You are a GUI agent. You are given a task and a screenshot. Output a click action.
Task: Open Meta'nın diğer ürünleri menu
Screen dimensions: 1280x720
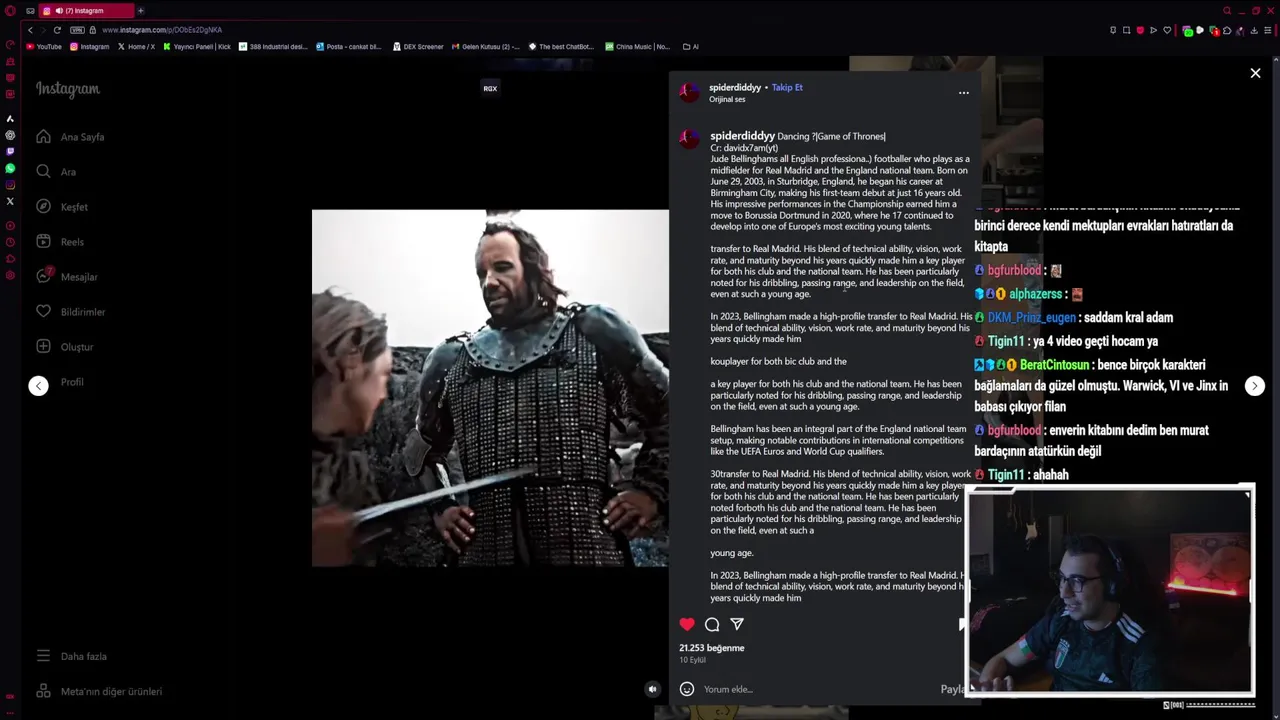pos(99,691)
